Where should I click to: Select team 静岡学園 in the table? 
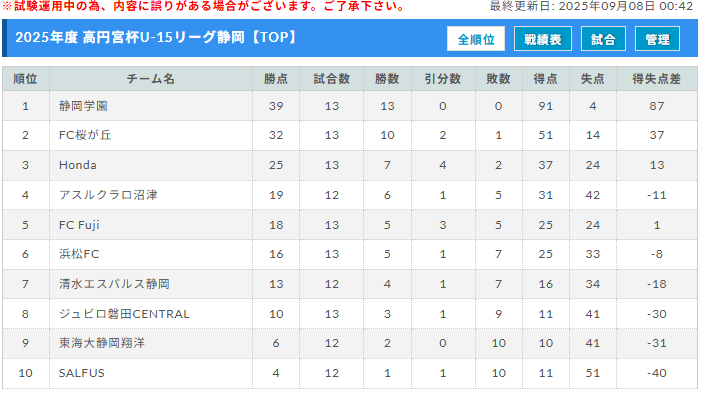(83, 106)
